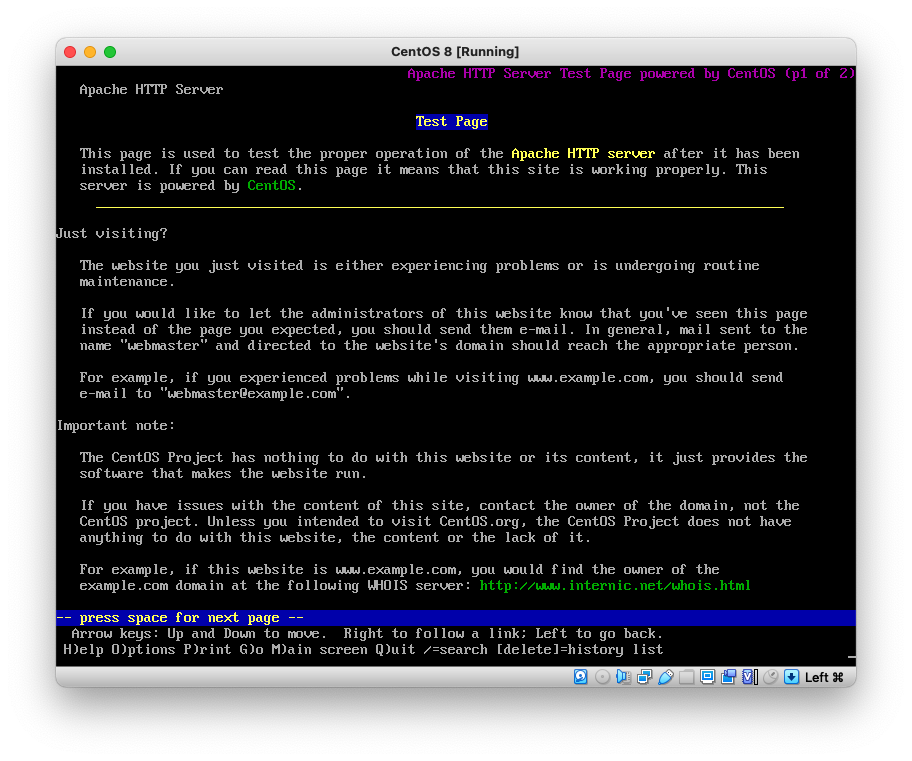The image size is (912, 761).
Task: Minimize the window using the yellow button
Action: pyautogui.click(x=90, y=52)
